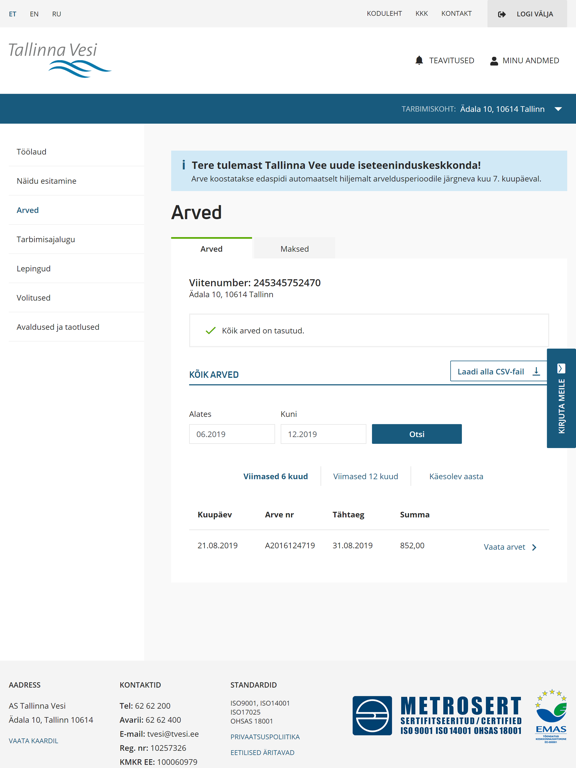Open the Kirjuta meile side tab
This screenshot has height=768, width=576.
pos(561,398)
